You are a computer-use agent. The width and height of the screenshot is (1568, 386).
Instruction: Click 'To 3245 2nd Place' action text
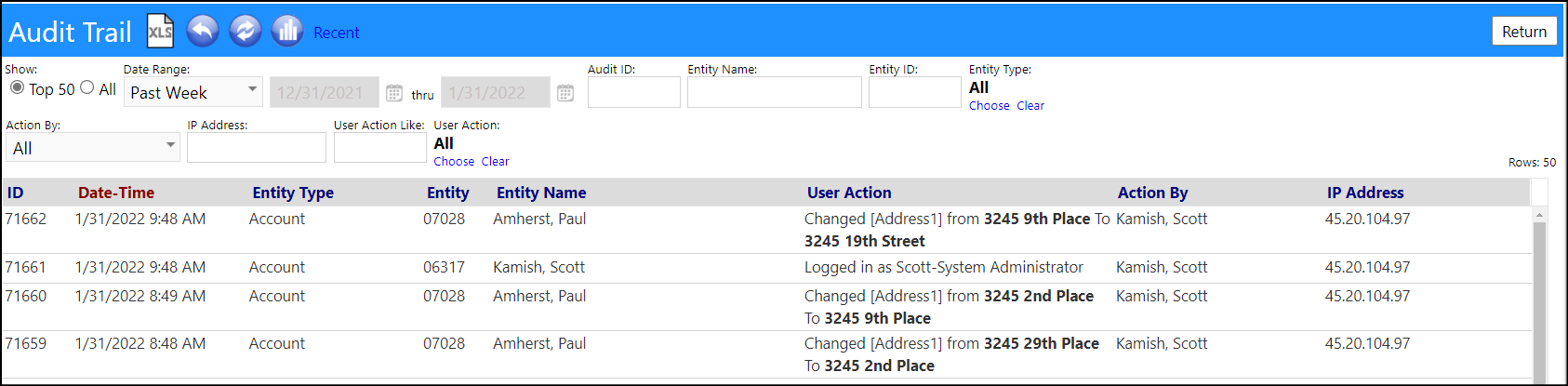tap(870, 366)
